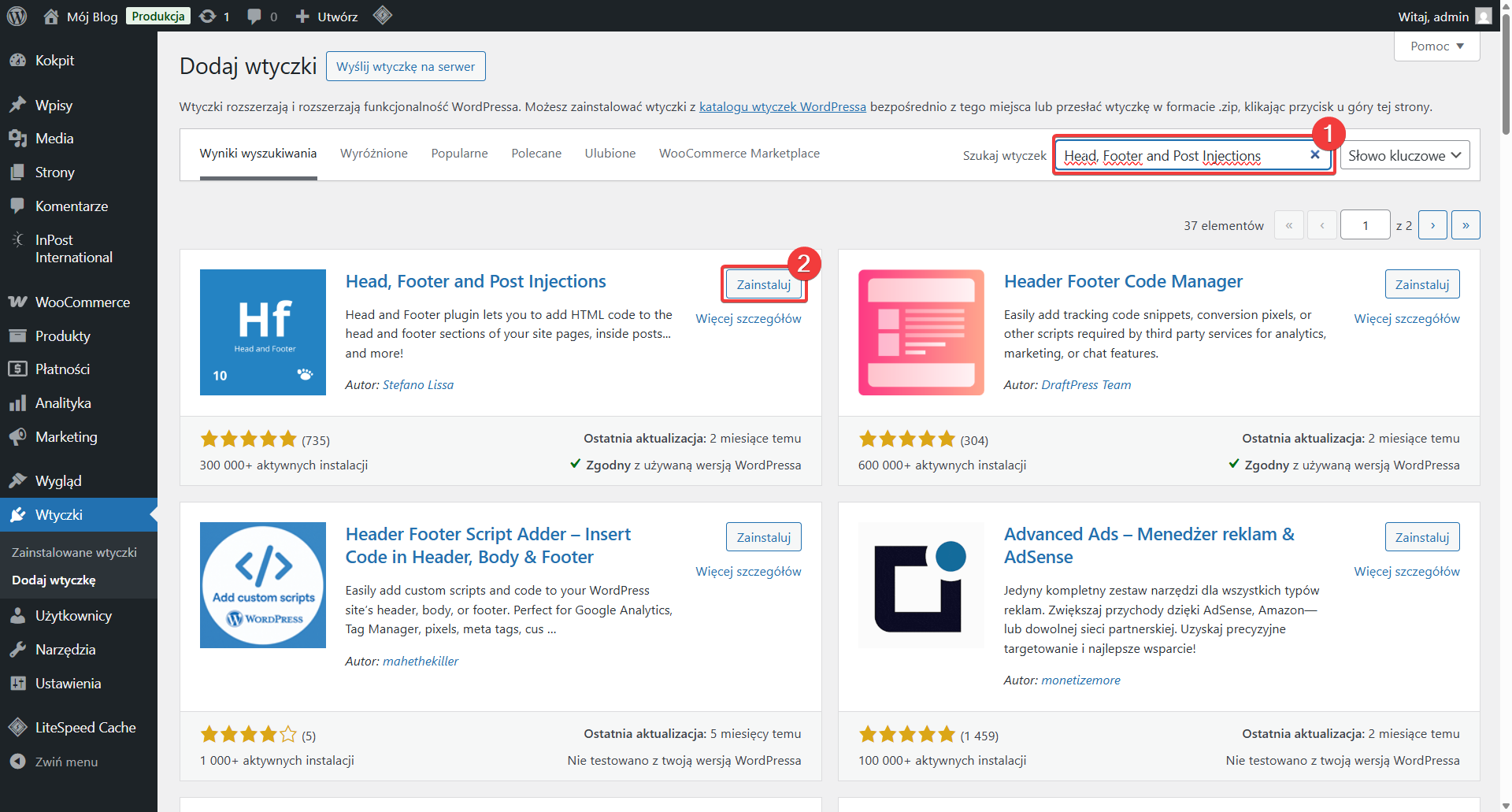Viewport: 1512px width, 812px height.
Task: Open the WordPress logo menu
Action: 17,16
